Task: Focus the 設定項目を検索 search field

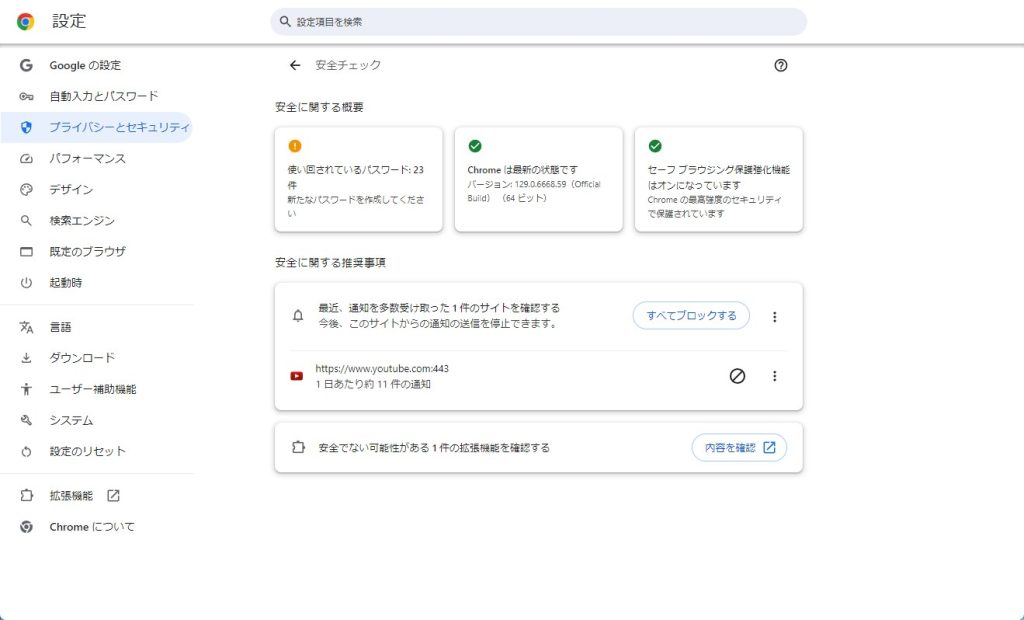Action: (x=540, y=22)
